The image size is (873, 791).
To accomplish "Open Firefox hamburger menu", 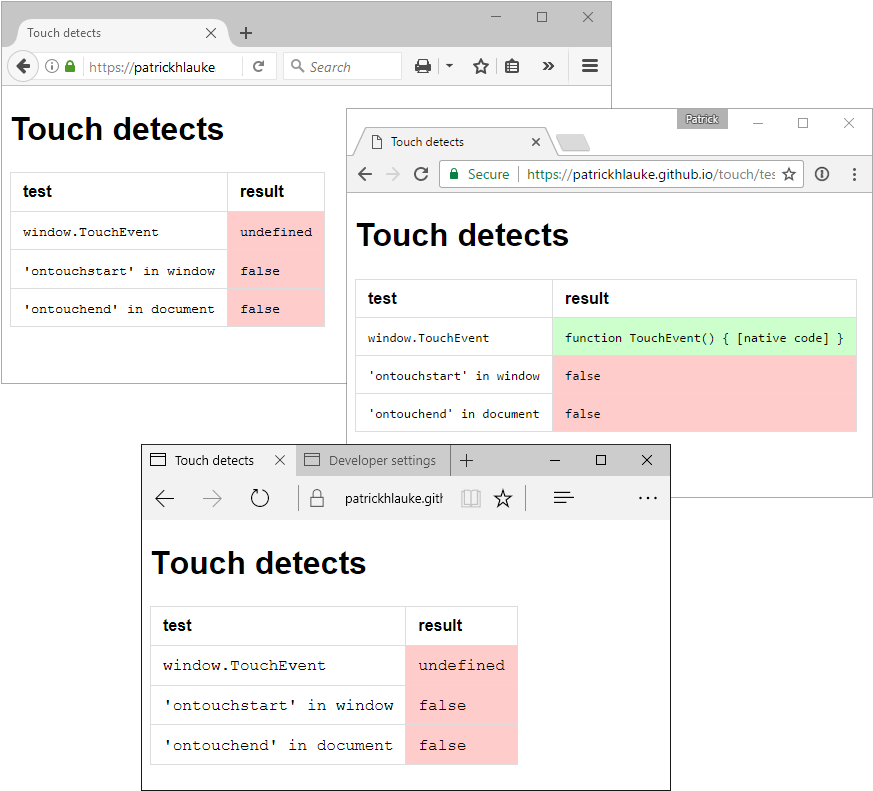I will coord(590,66).
